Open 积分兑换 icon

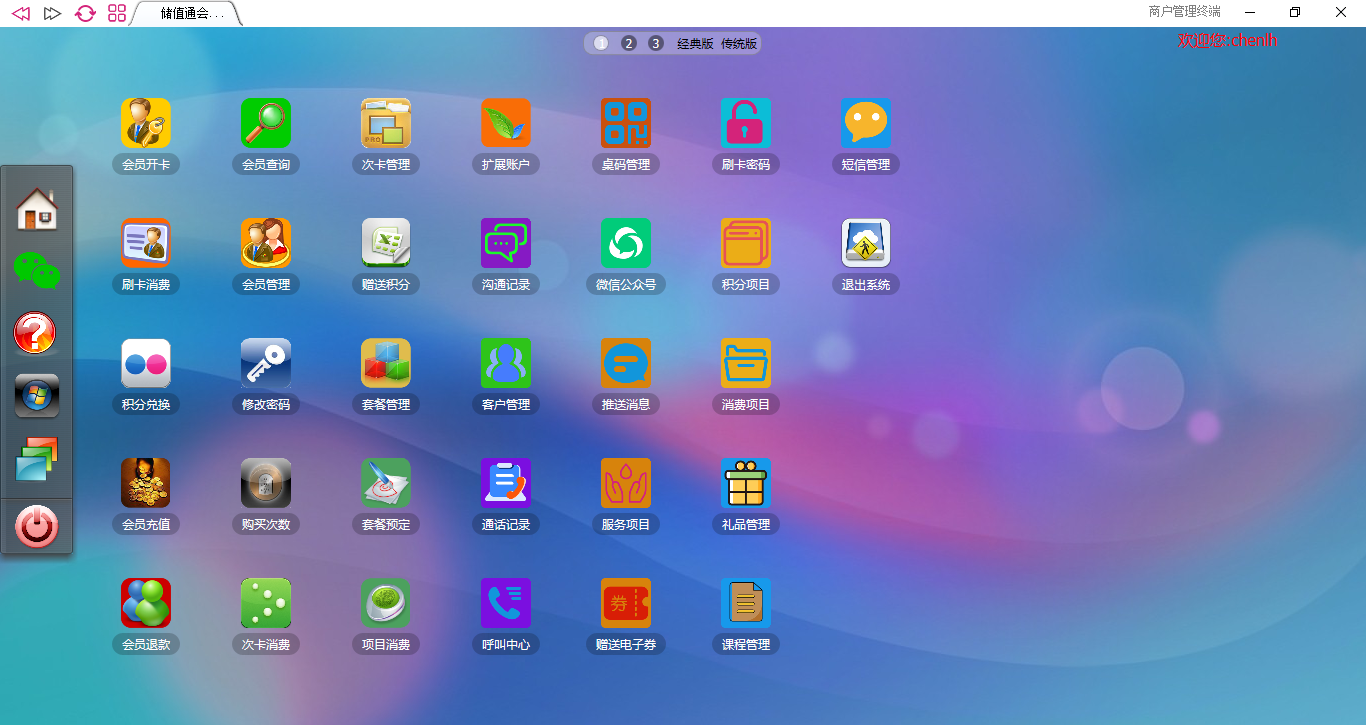click(146, 363)
